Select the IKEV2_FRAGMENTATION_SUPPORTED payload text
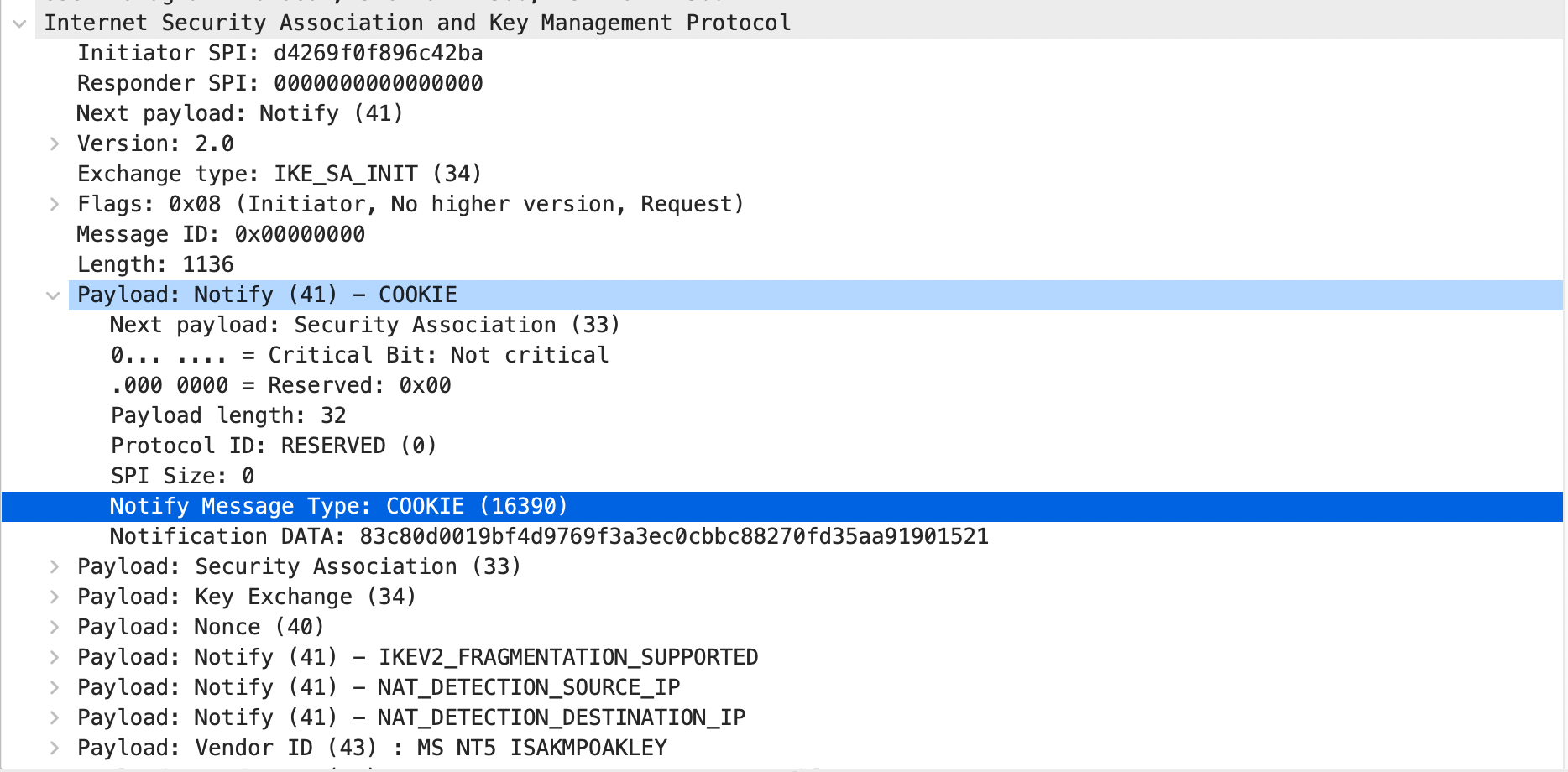The image size is (1568, 772). click(418, 658)
